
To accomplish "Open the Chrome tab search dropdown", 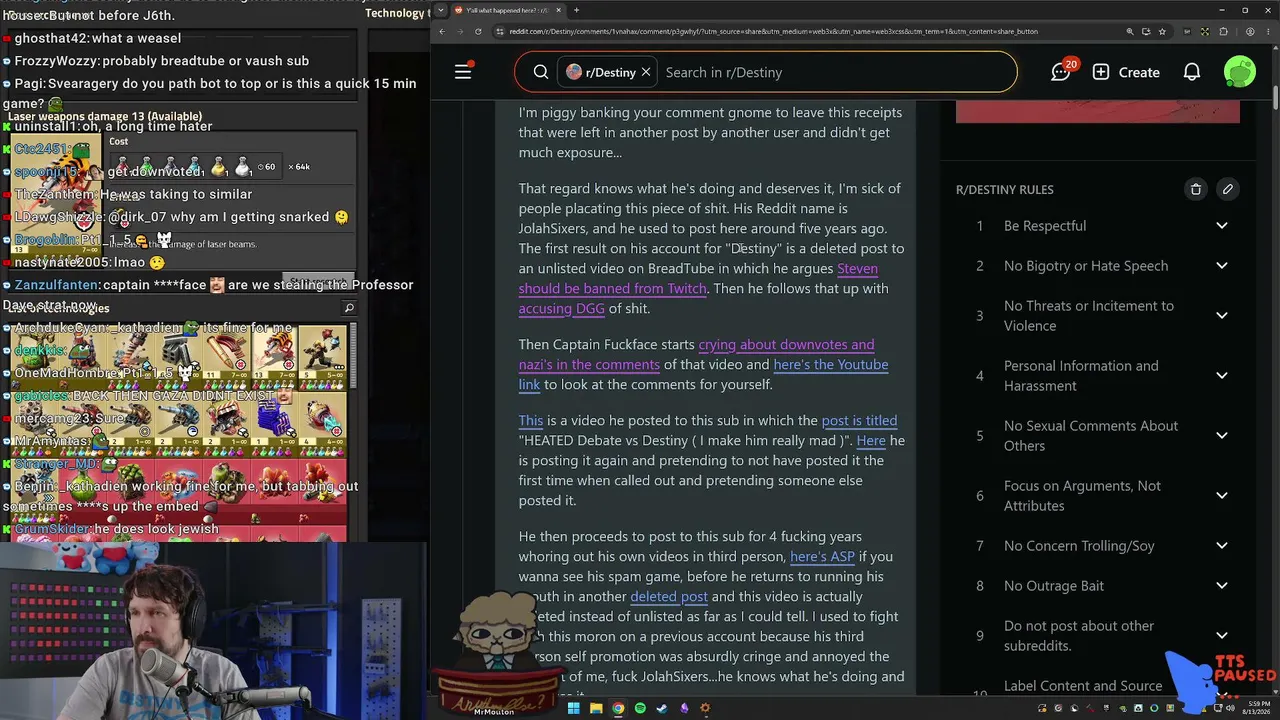I will tap(441, 10).
